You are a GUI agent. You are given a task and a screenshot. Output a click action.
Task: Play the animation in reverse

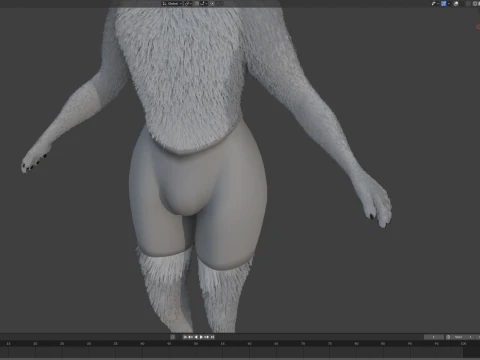click(196, 337)
